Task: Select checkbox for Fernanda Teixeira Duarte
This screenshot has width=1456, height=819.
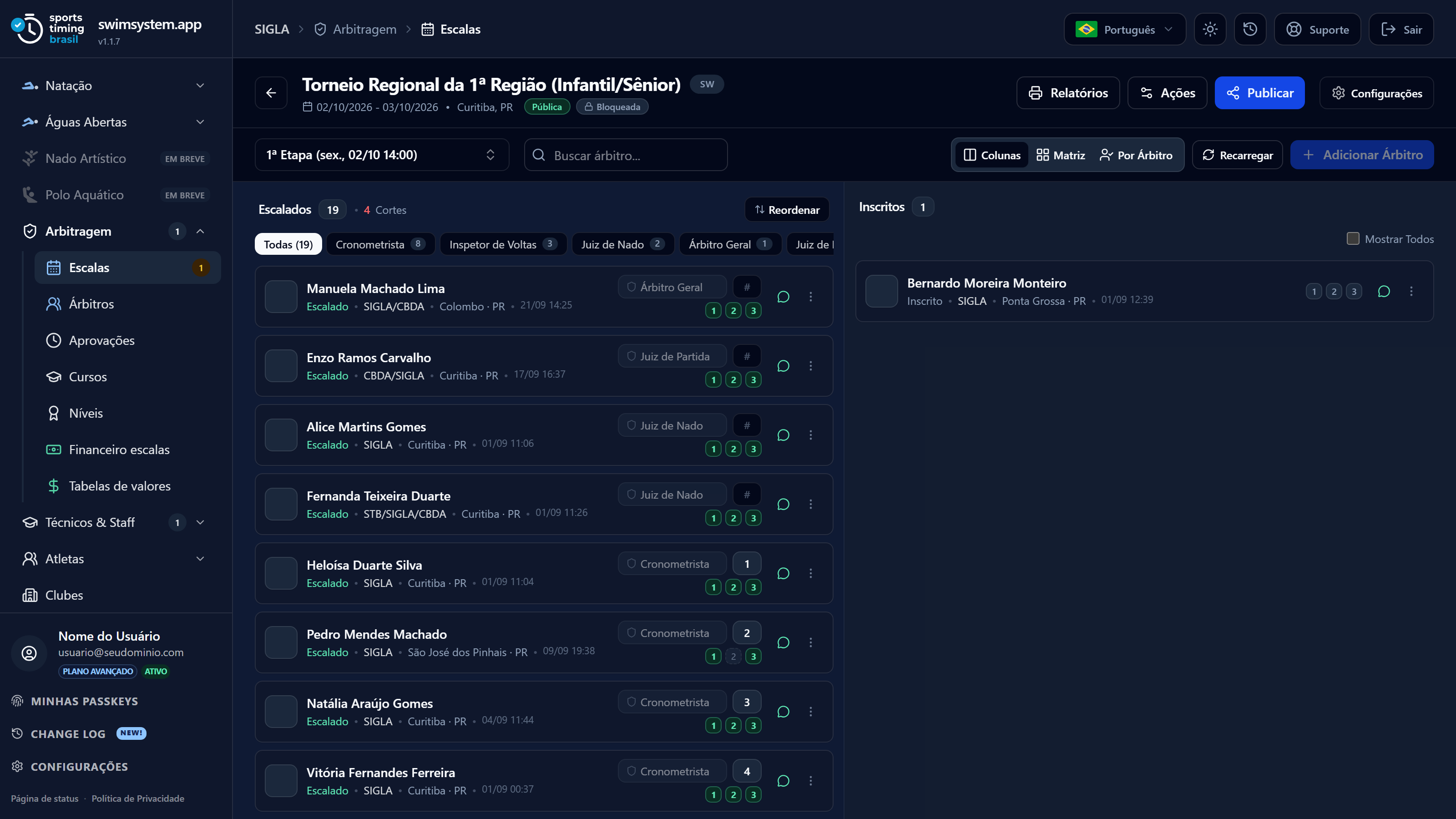Action: 281,504
